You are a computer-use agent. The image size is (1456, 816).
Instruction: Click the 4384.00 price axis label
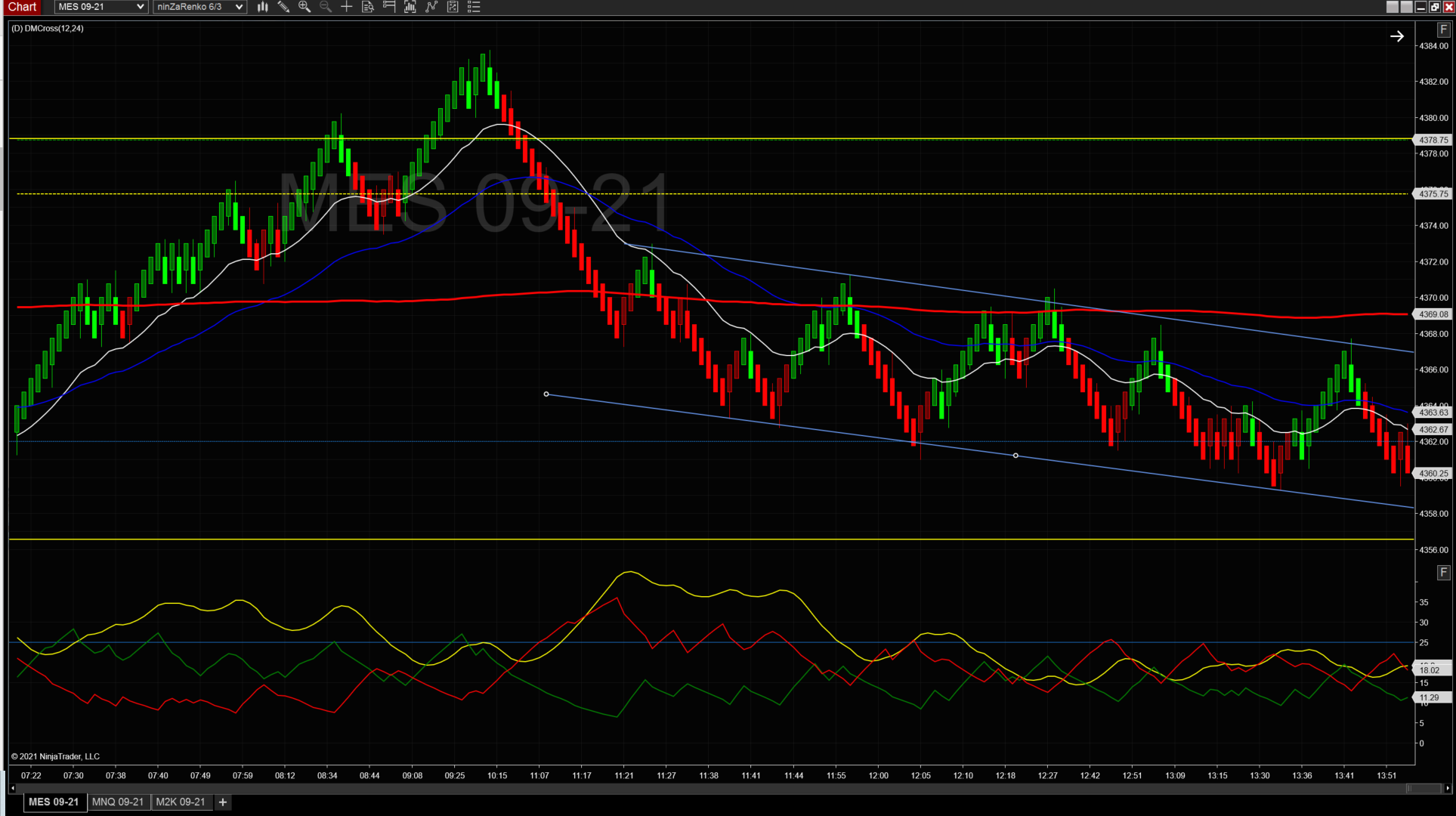point(1434,46)
